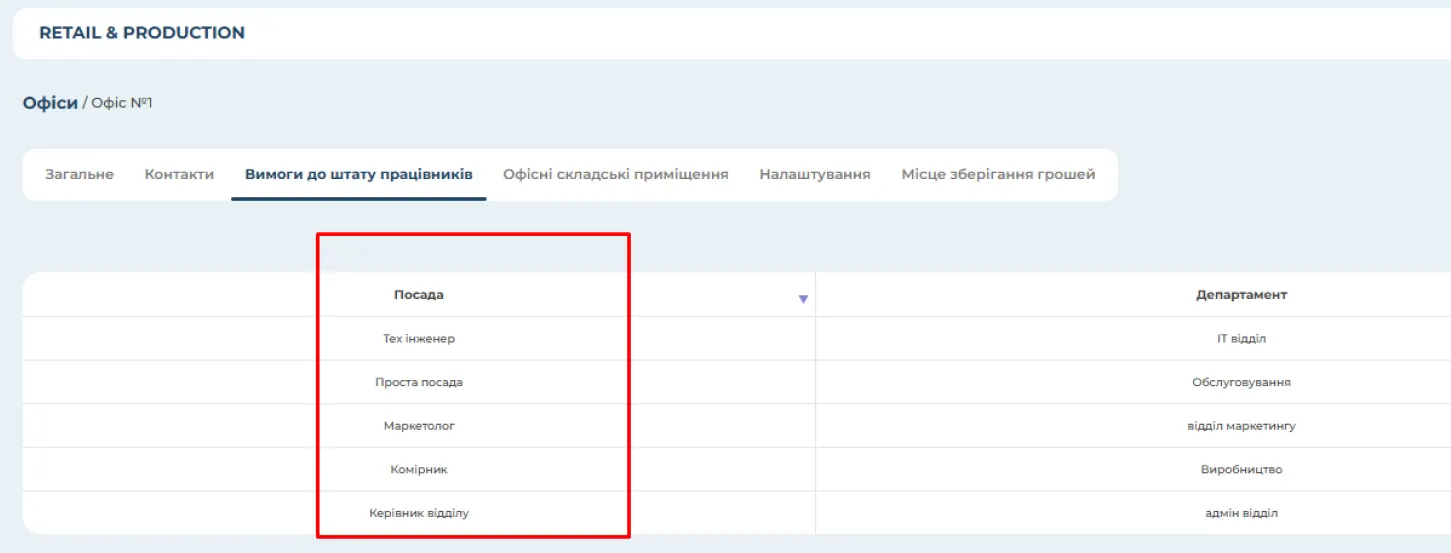
Task: Open Місце зберігання грошей tab
Action: (998, 174)
